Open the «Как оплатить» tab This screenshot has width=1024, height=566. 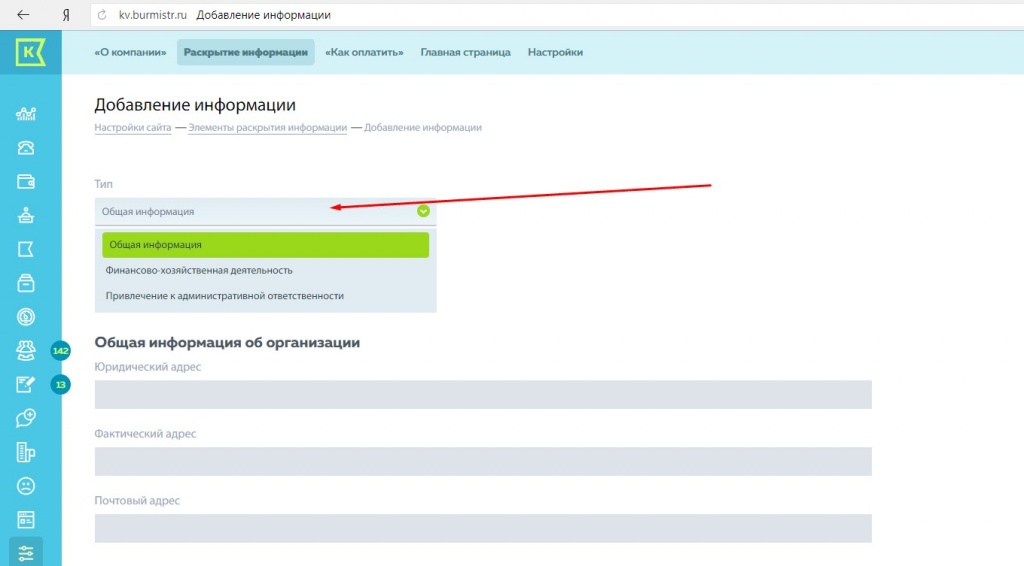pos(364,52)
